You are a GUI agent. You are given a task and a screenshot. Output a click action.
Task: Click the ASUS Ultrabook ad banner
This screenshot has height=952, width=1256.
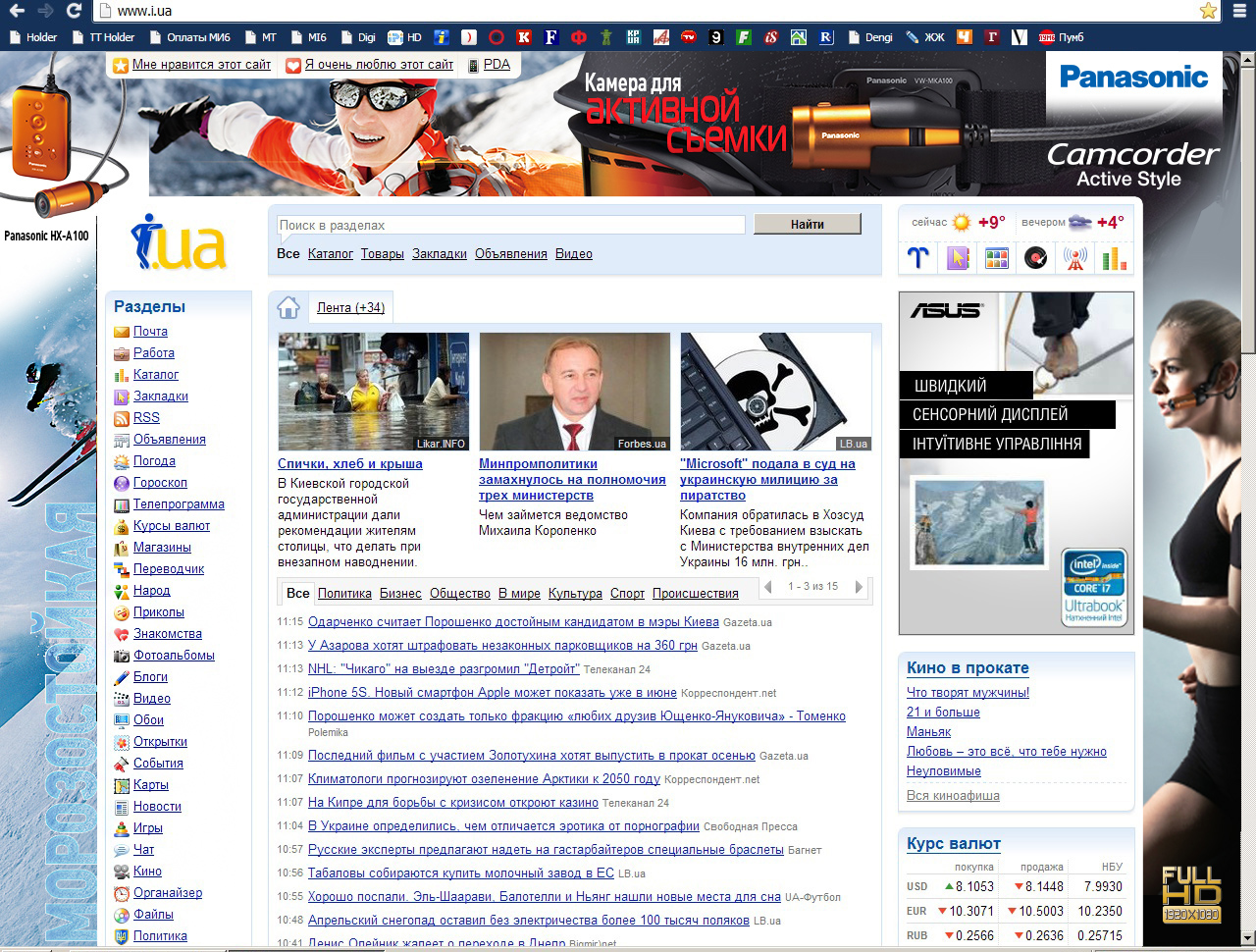pyautogui.click(x=1017, y=463)
